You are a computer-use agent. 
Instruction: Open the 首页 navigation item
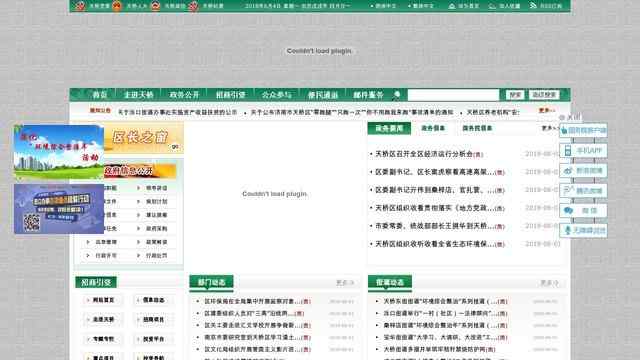100,95
